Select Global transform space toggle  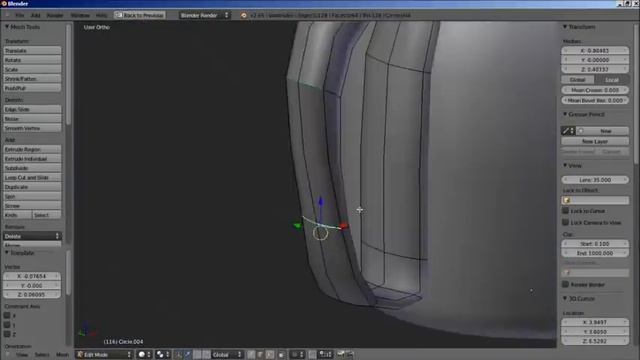578,80
